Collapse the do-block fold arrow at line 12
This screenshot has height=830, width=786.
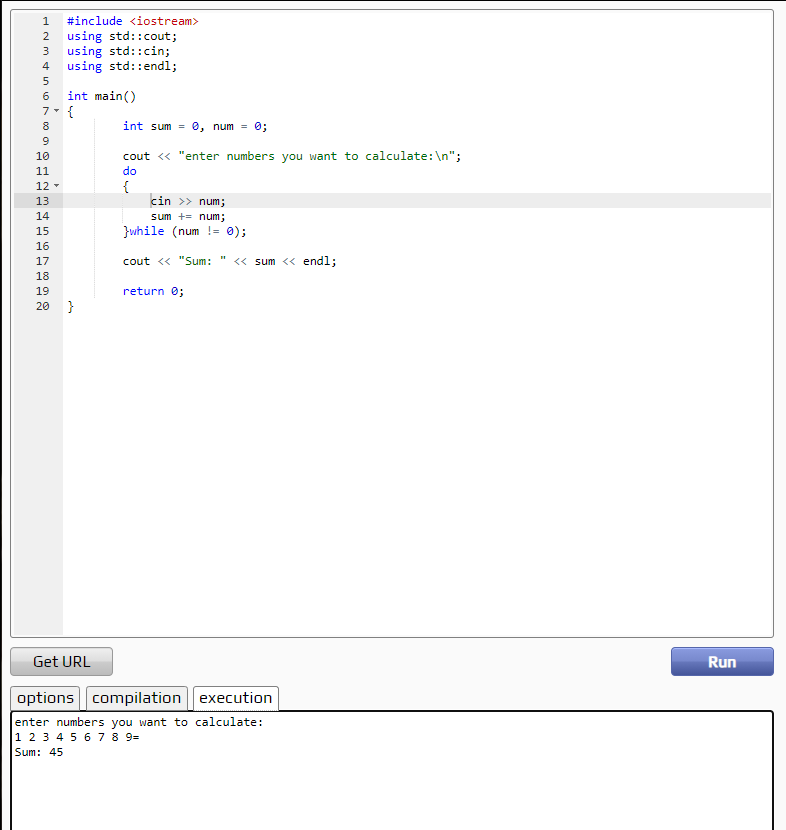[x=57, y=186]
